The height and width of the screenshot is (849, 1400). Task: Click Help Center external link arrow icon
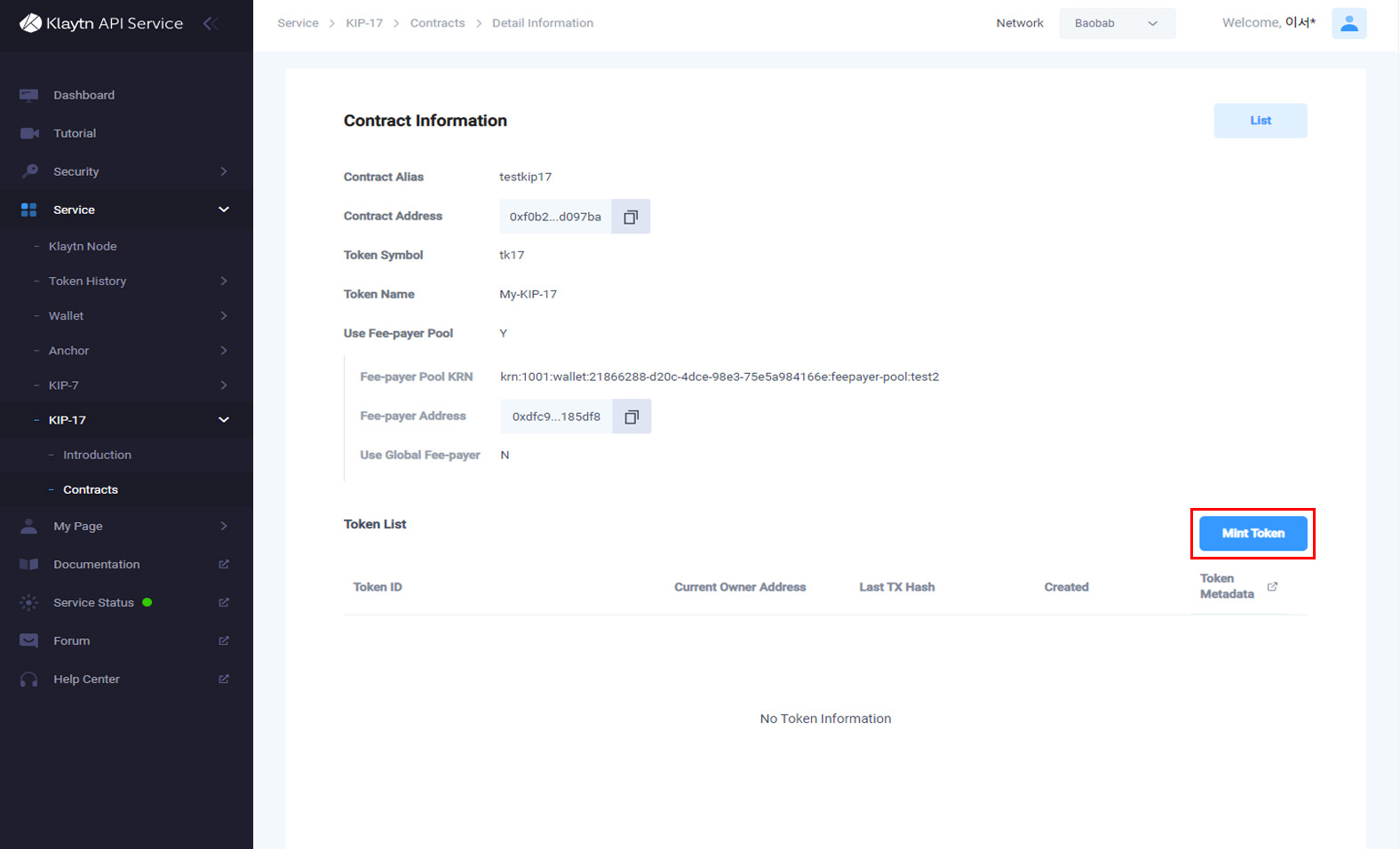point(224,678)
